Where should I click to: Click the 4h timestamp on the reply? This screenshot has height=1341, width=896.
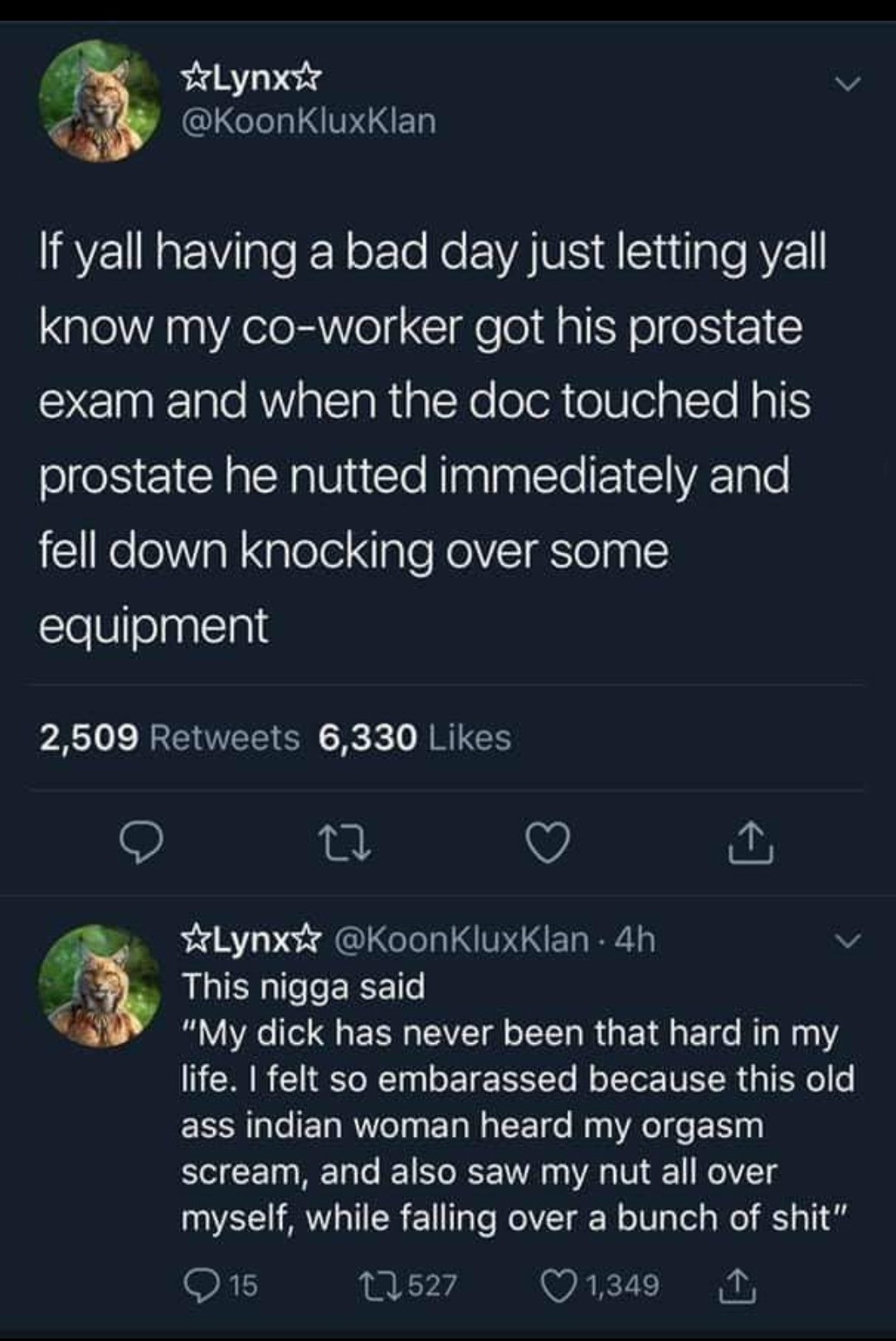[636, 940]
